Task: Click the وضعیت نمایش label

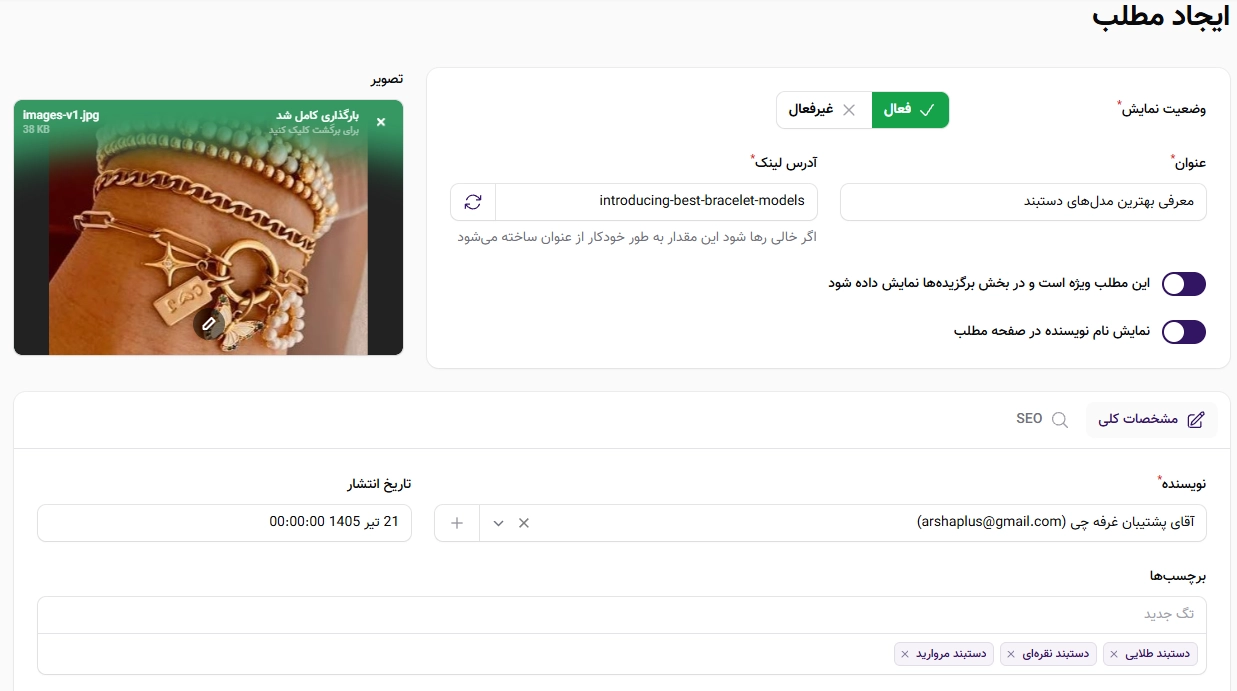Action: point(1165,108)
